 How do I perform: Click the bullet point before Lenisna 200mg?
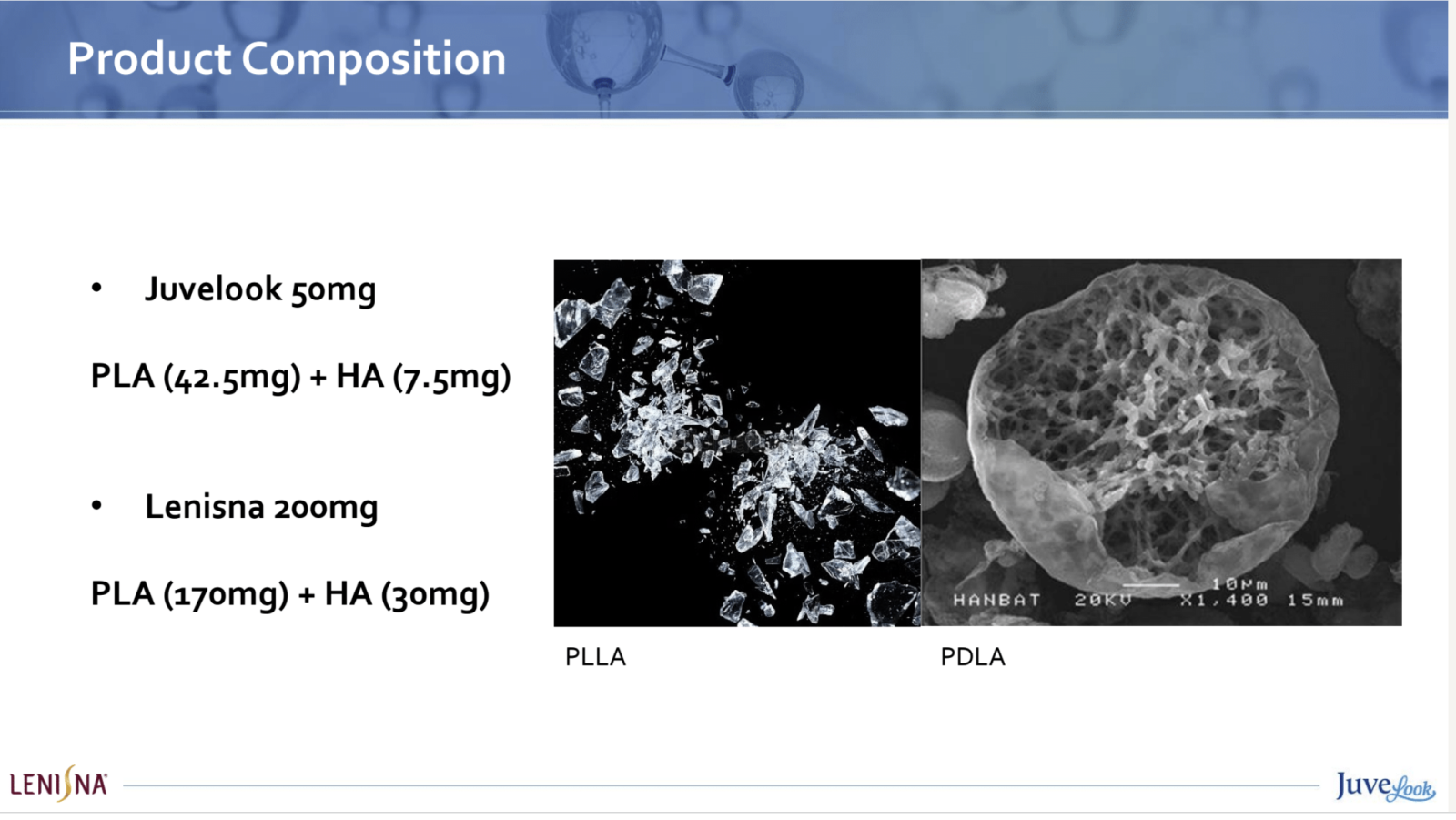pyautogui.click(x=96, y=505)
